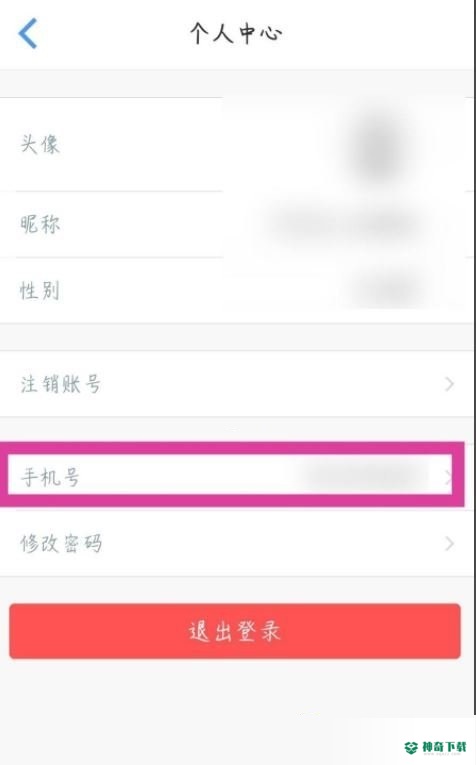Open the 头像 avatar row
476x765 pixels.
coord(236,144)
